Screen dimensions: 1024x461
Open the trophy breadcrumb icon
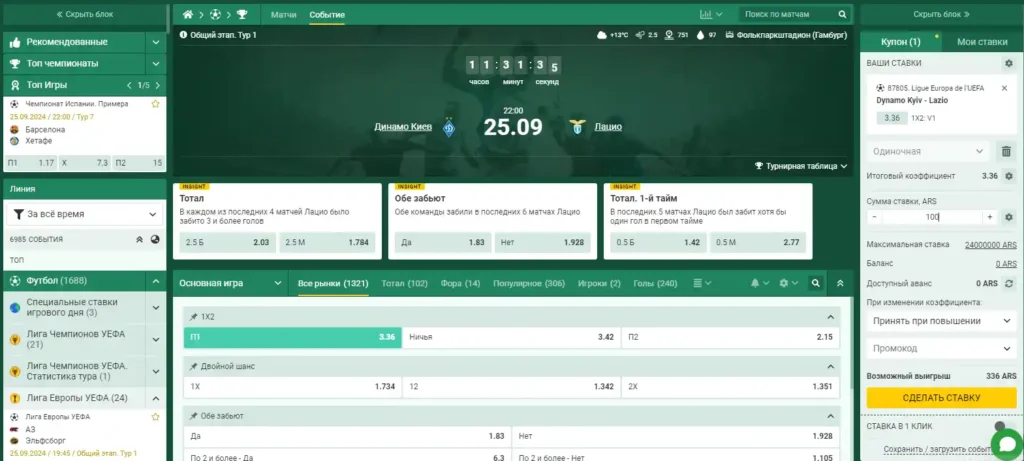(242, 14)
